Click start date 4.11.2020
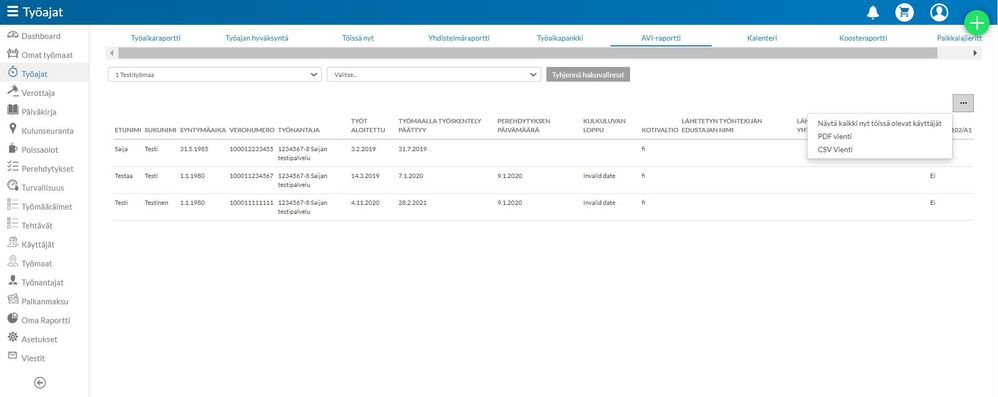This screenshot has height=397, width=998. pyautogui.click(x=365, y=202)
